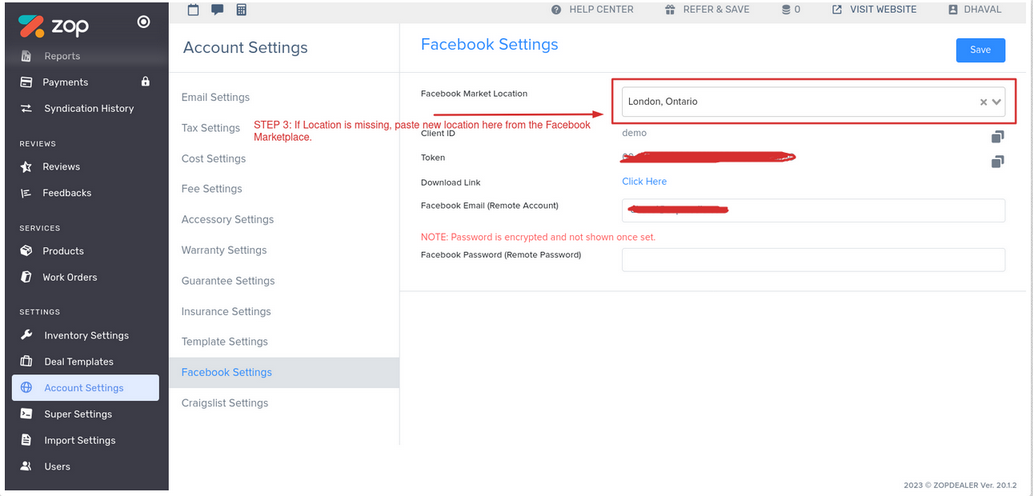The height and width of the screenshot is (496, 1033).
Task: Switch to Warranty Settings
Action: tap(224, 250)
